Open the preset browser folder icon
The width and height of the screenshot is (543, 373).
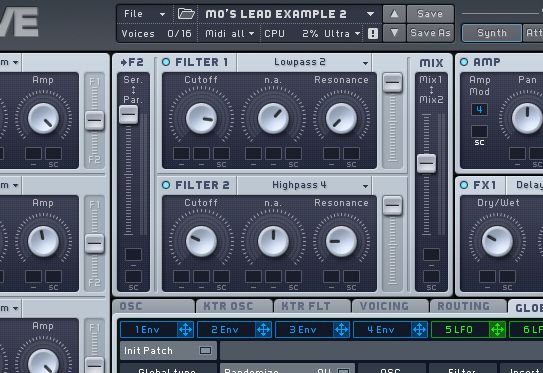pyautogui.click(x=186, y=14)
